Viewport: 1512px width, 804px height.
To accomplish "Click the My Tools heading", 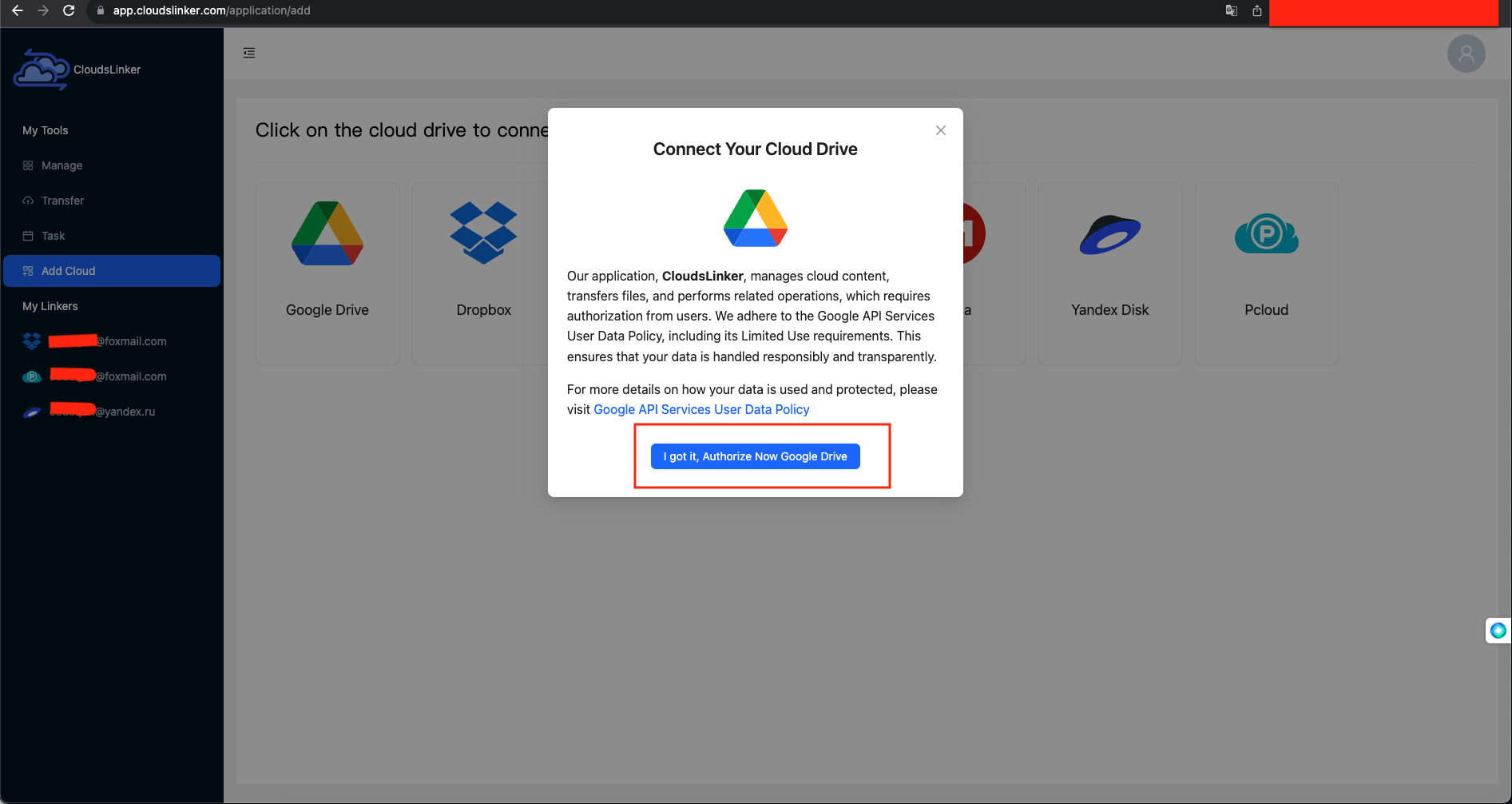I will (46, 130).
